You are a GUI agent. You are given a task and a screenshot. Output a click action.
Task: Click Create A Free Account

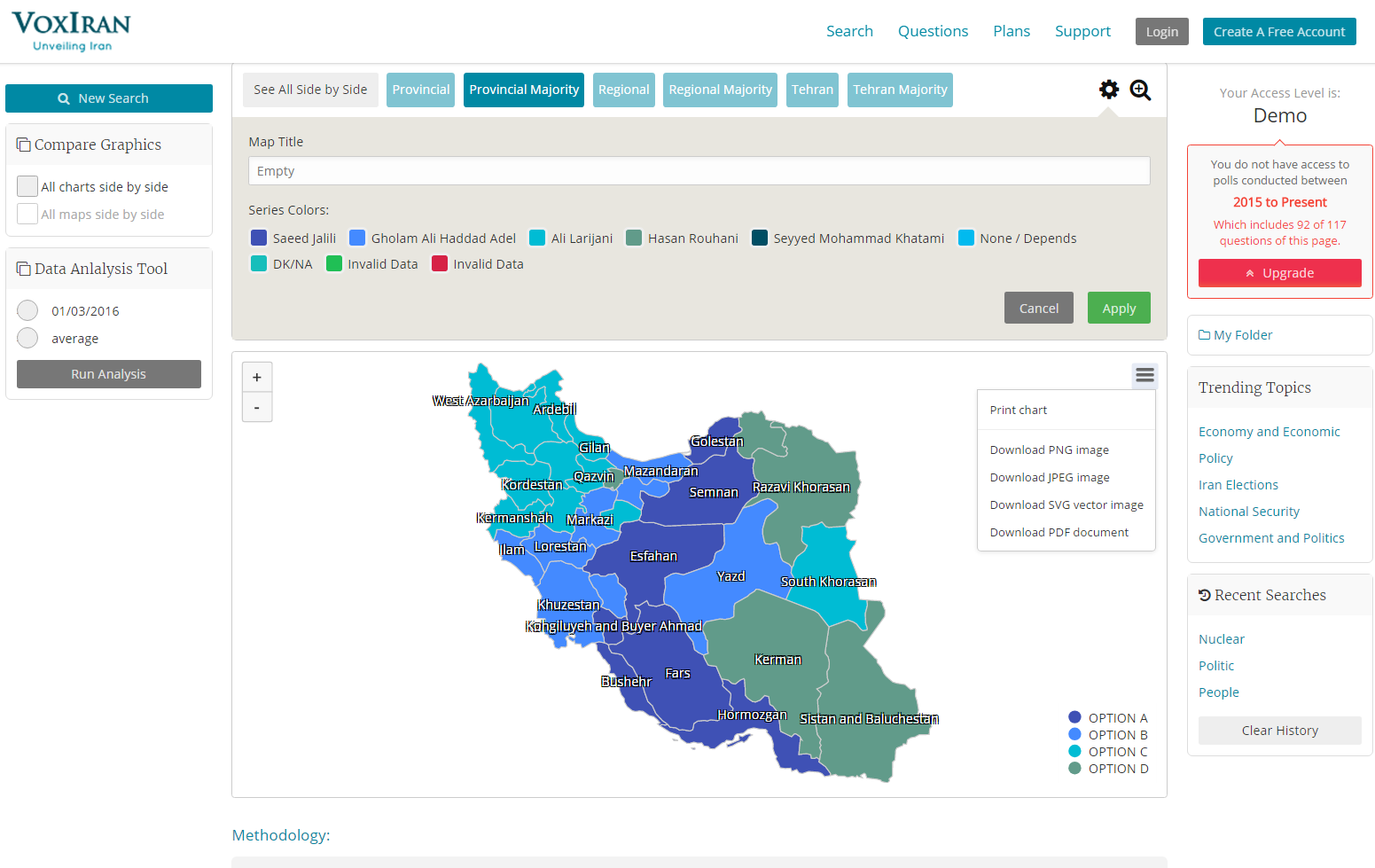pyautogui.click(x=1279, y=32)
